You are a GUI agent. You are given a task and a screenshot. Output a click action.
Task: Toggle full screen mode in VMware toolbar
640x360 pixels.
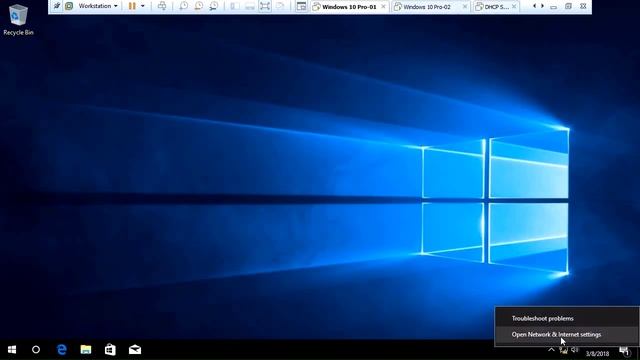(x=265, y=6)
